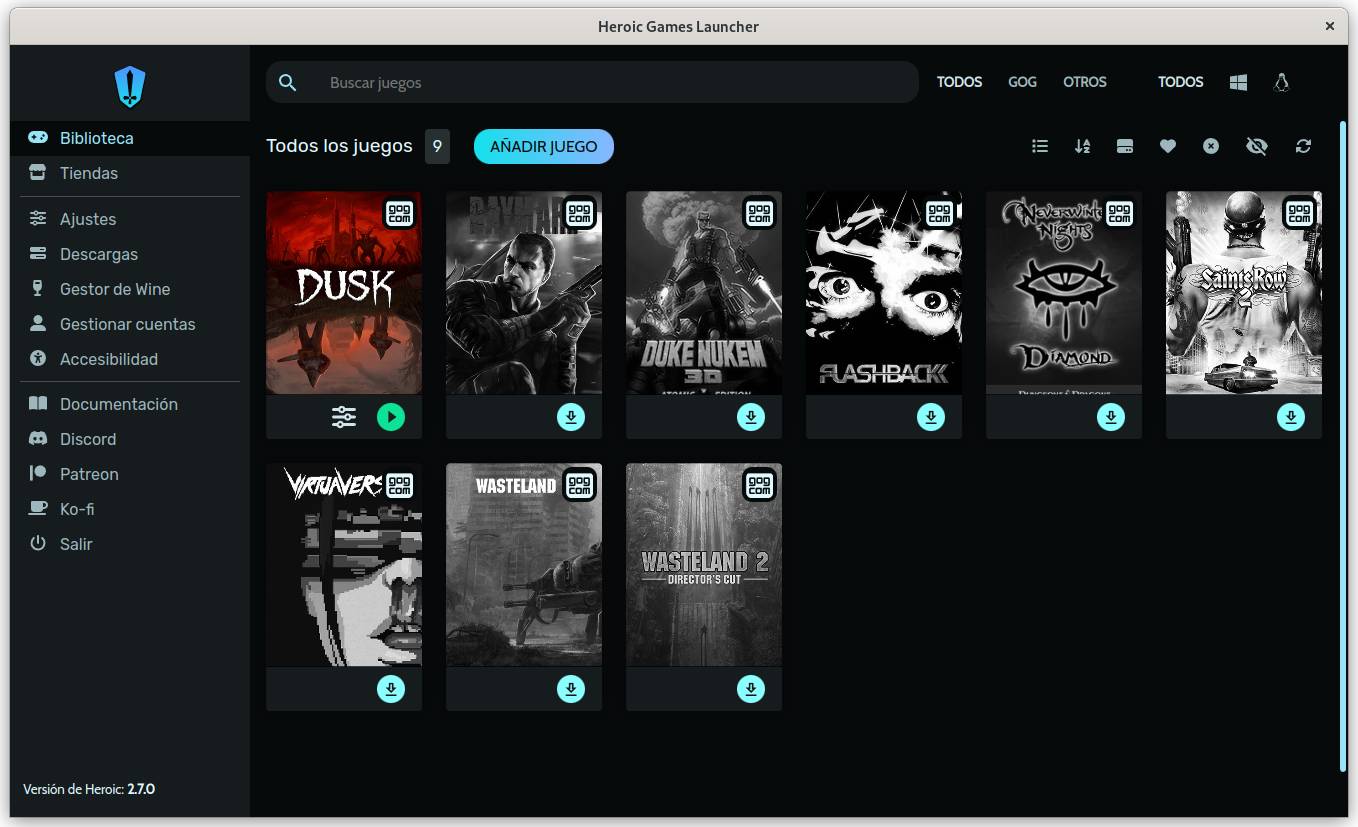Filter games by Linux penguin icon
This screenshot has height=827, width=1358.
point(1281,83)
